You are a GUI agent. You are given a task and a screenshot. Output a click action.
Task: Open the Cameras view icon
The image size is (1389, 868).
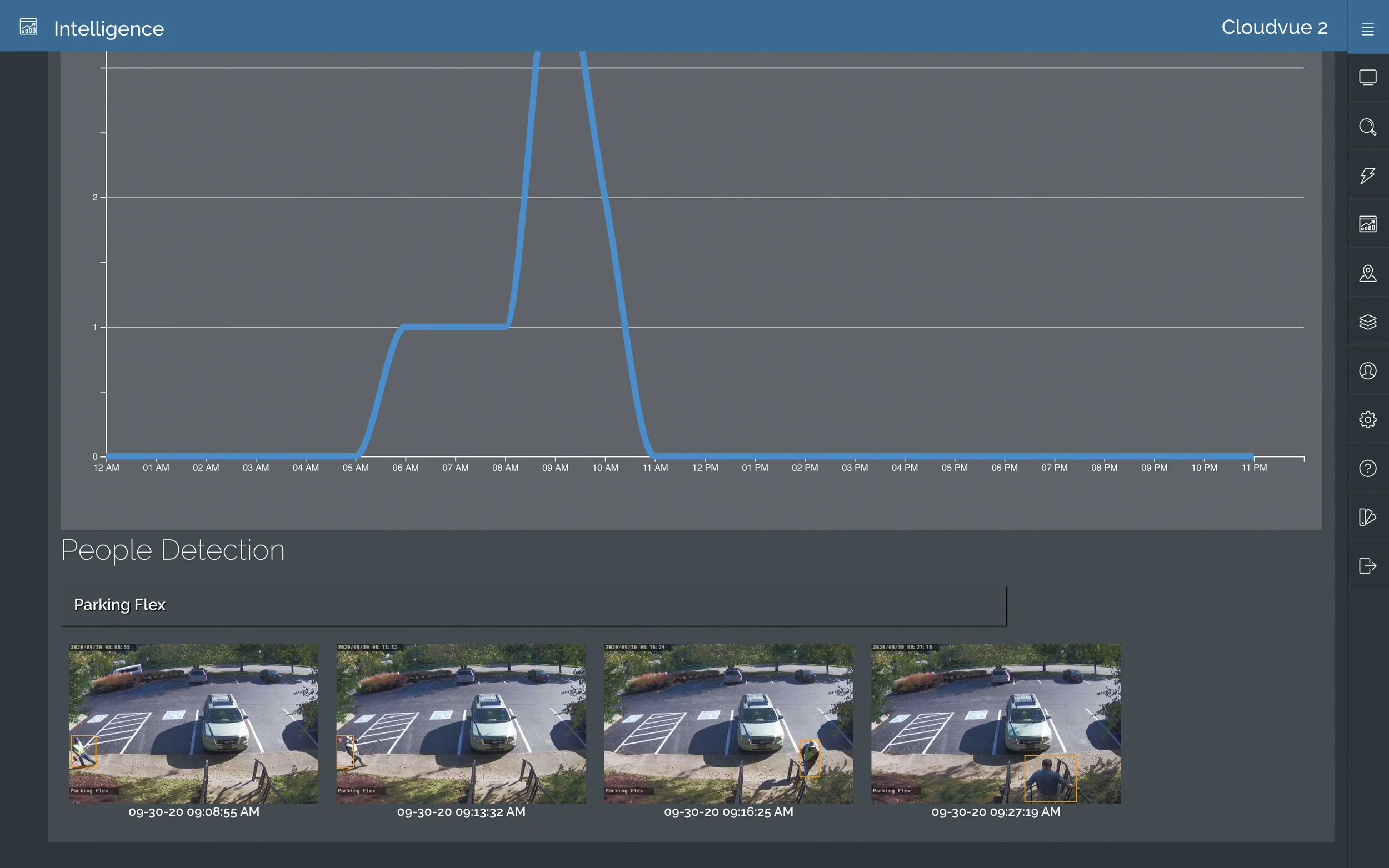click(1368, 76)
